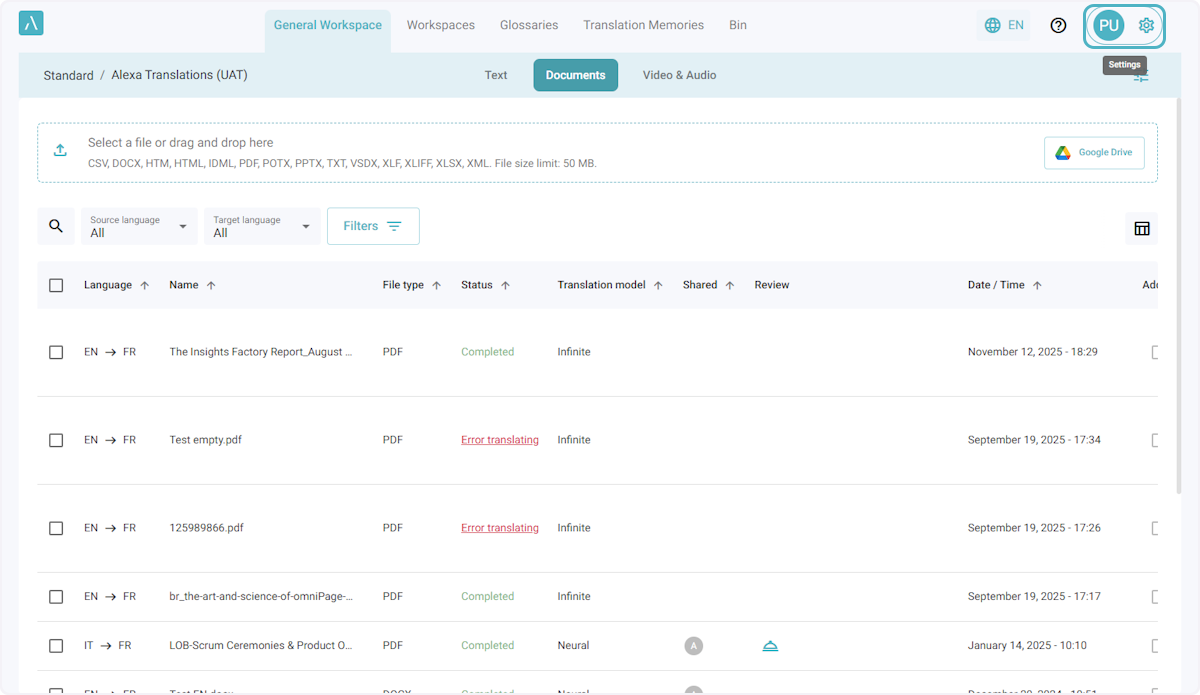Expand the Target language dropdown
This screenshot has height=695, width=1200.
click(x=262, y=226)
